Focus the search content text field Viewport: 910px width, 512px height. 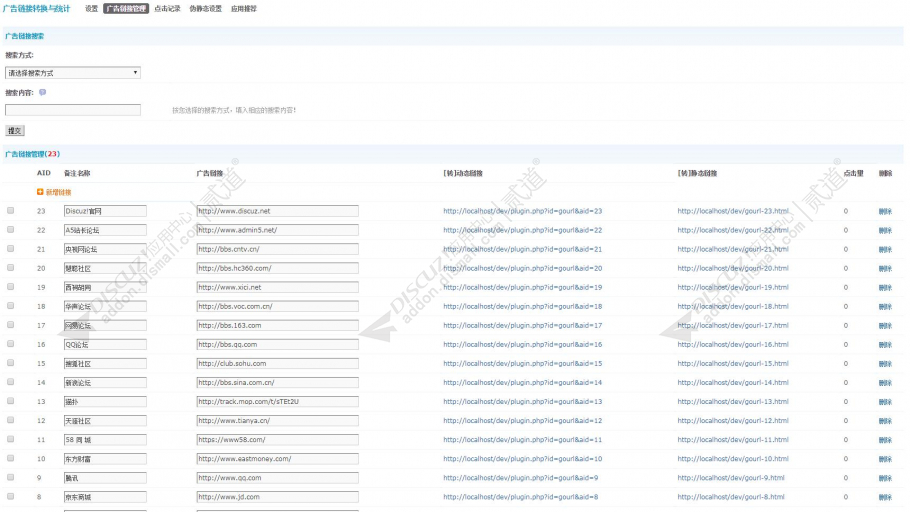pyautogui.click(x=73, y=110)
